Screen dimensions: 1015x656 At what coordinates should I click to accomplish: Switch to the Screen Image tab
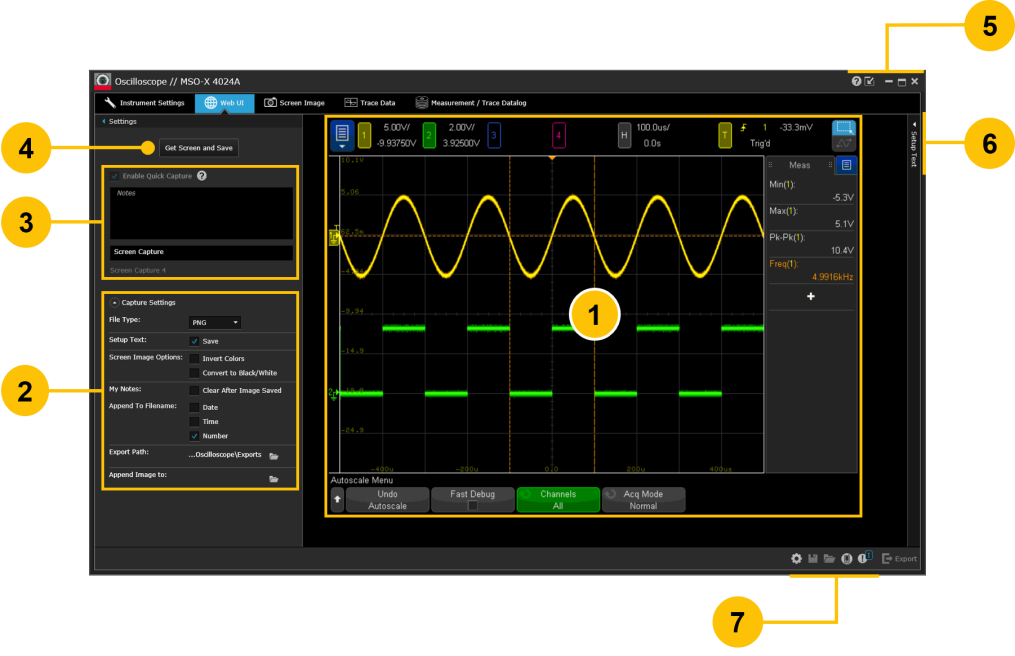coord(294,102)
